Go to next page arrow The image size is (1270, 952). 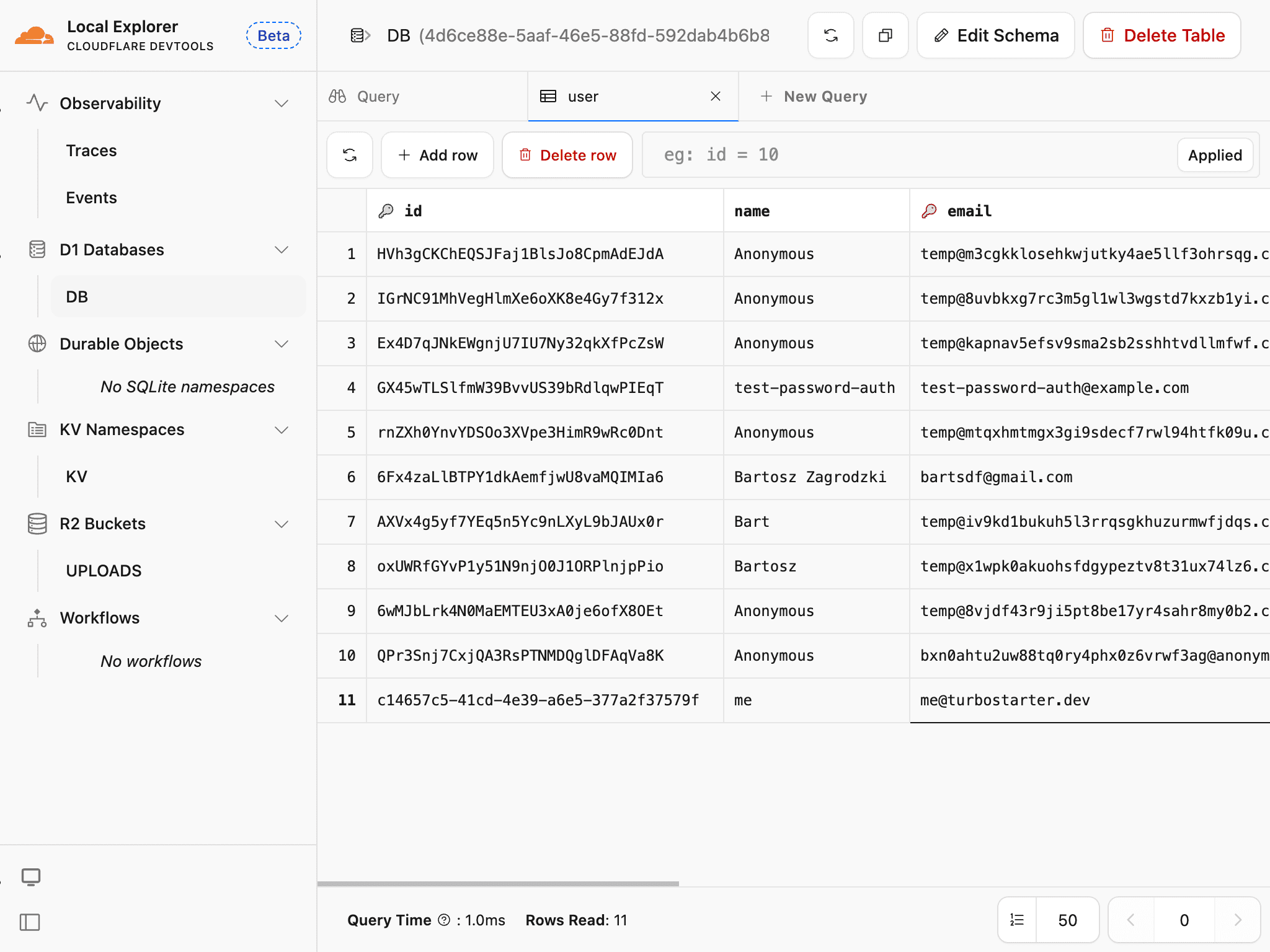tap(1238, 920)
